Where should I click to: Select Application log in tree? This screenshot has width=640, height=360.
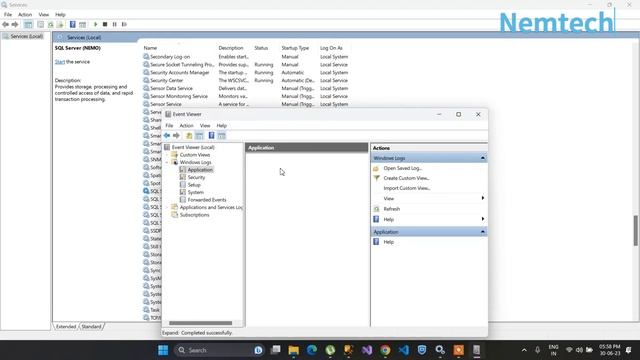[x=200, y=170]
